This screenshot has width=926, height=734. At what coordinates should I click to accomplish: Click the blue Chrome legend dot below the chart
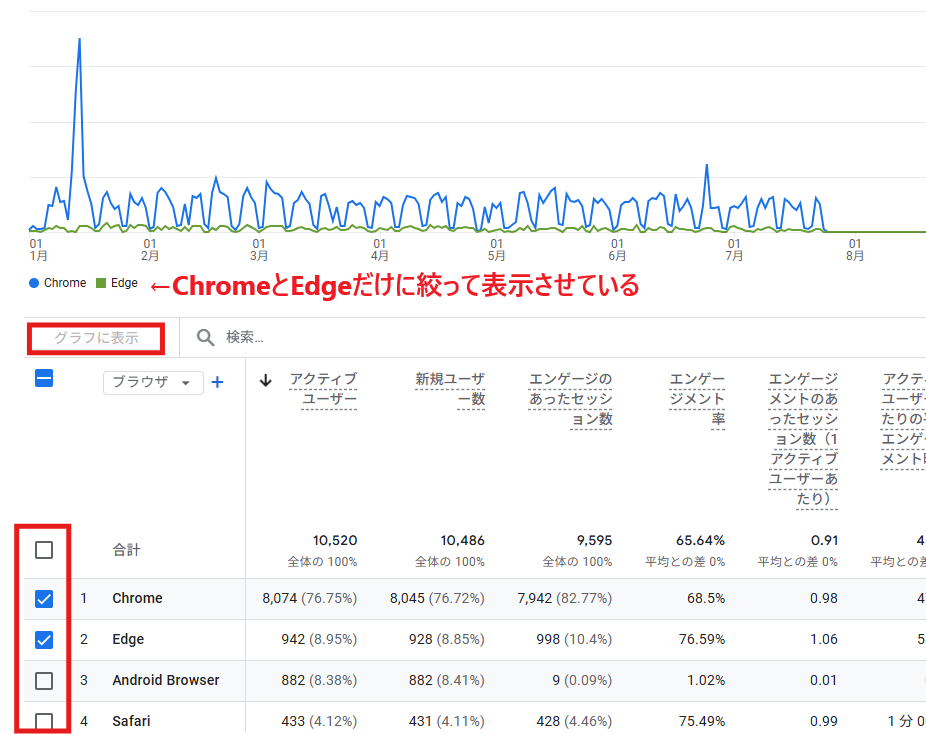pos(31,283)
